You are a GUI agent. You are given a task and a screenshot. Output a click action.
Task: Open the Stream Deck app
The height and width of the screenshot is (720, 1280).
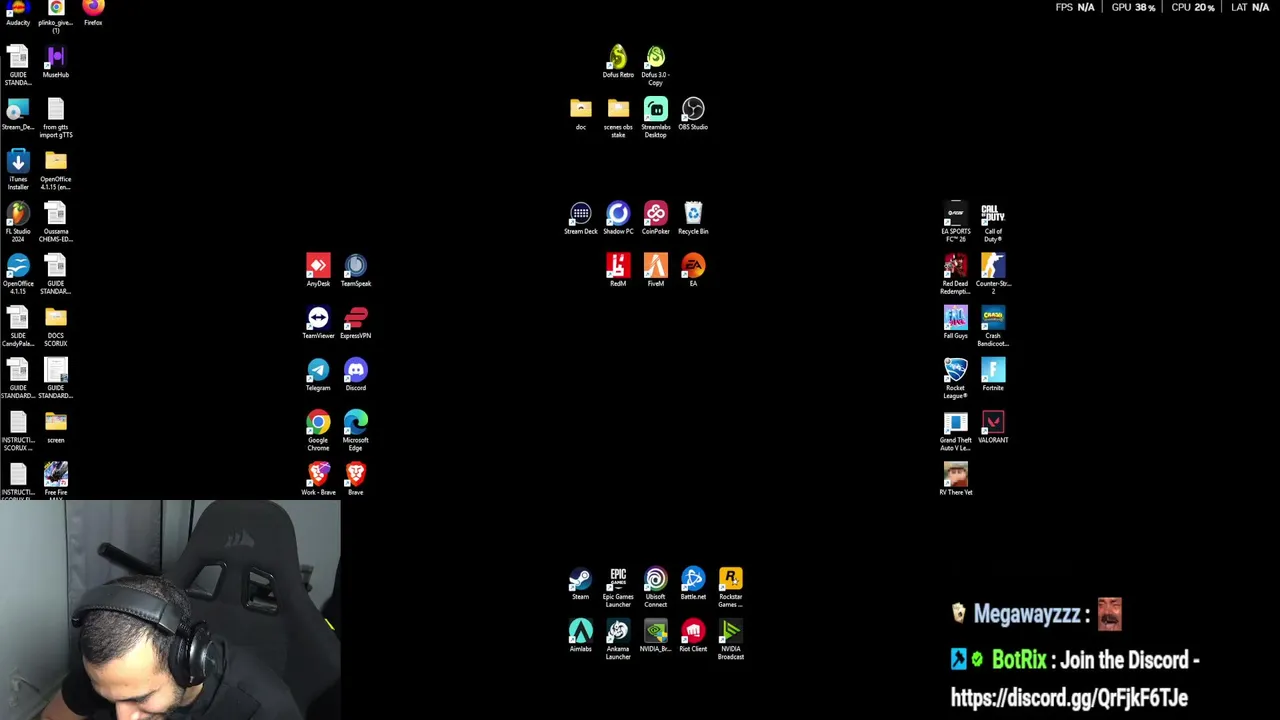[581, 218]
